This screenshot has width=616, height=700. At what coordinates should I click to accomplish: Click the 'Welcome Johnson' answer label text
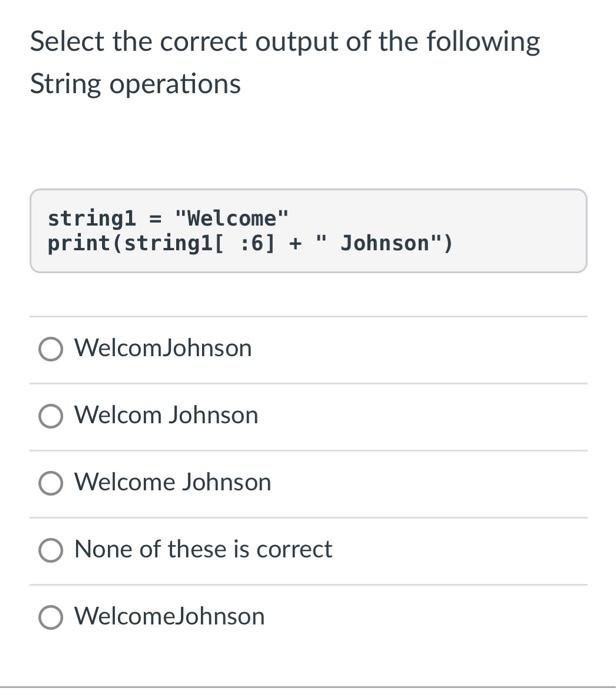[173, 482]
